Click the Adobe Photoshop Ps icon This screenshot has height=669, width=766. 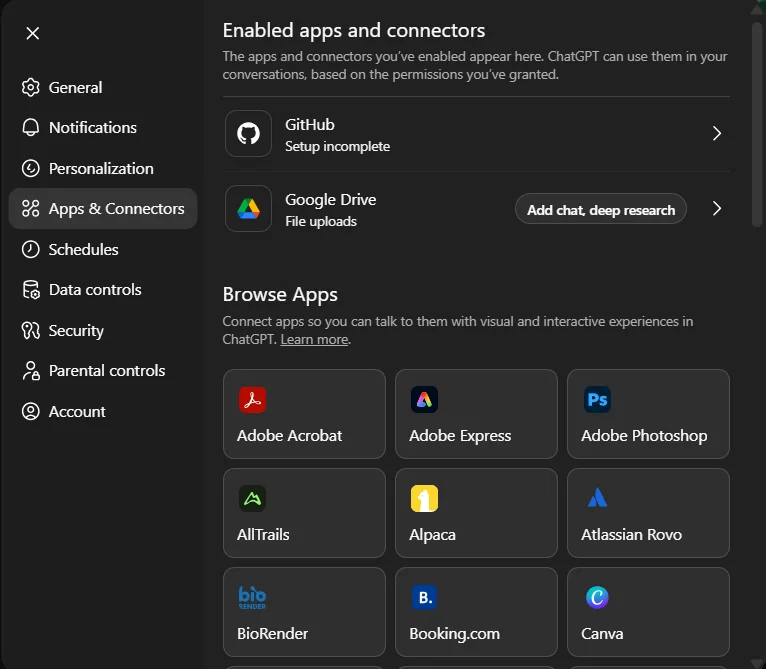(597, 400)
